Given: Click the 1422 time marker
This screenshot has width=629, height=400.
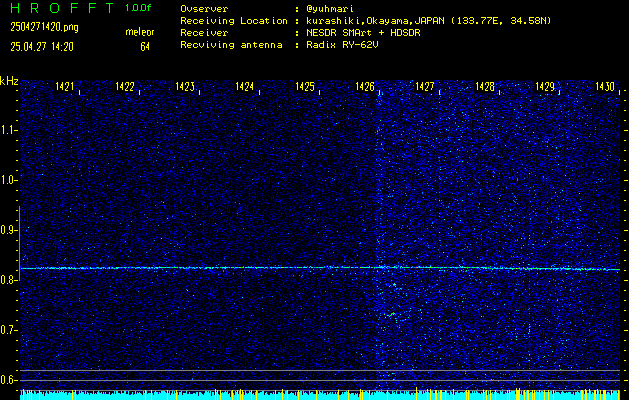Looking at the screenshot, I should point(125,86).
